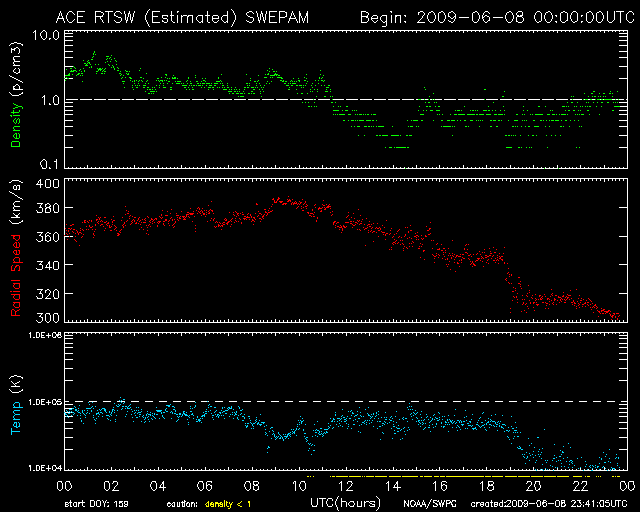Click the '20' hour label on time axis
This screenshot has width=640, height=512.
pos(533,486)
